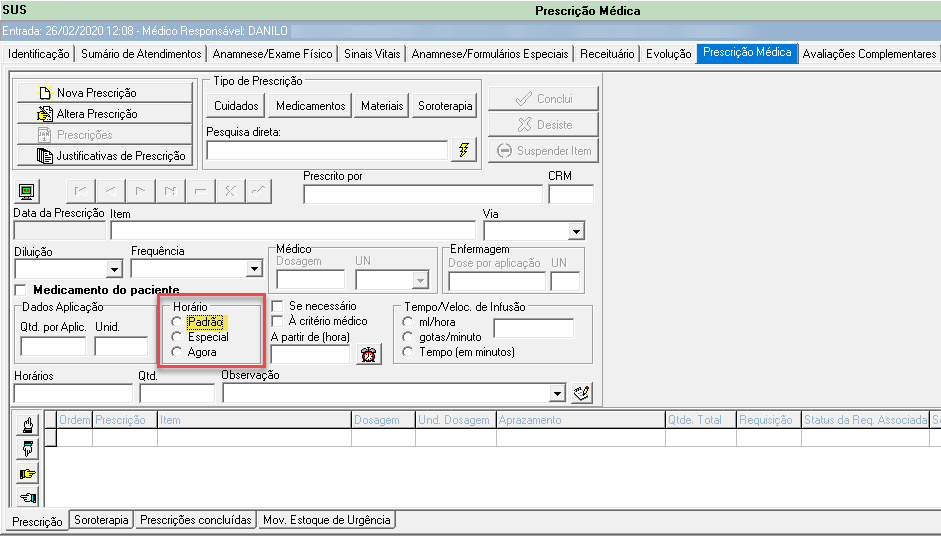Open Prescrições concluídas tab
This screenshot has height=536, width=941.
tap(196, 520)
